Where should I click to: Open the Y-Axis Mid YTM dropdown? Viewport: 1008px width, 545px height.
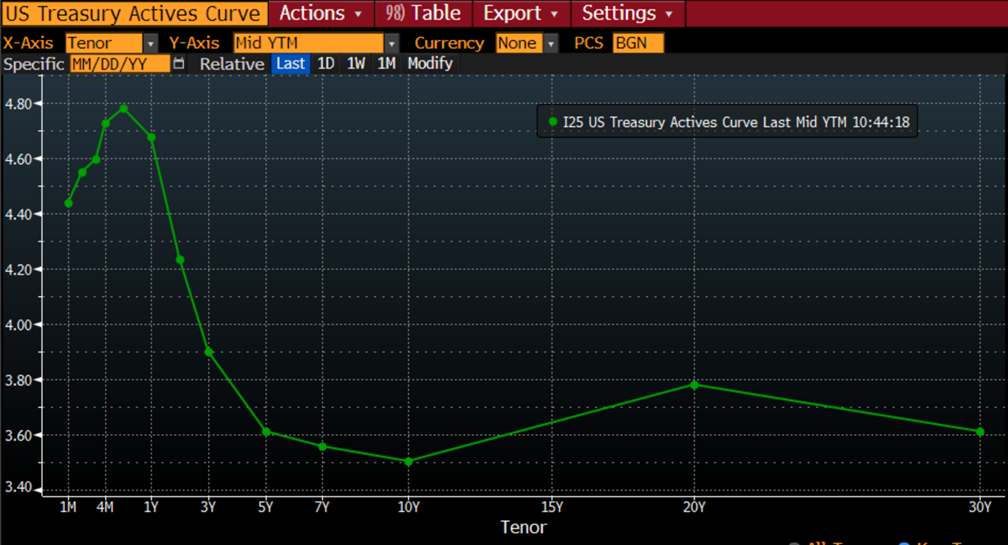pos(391,43)
